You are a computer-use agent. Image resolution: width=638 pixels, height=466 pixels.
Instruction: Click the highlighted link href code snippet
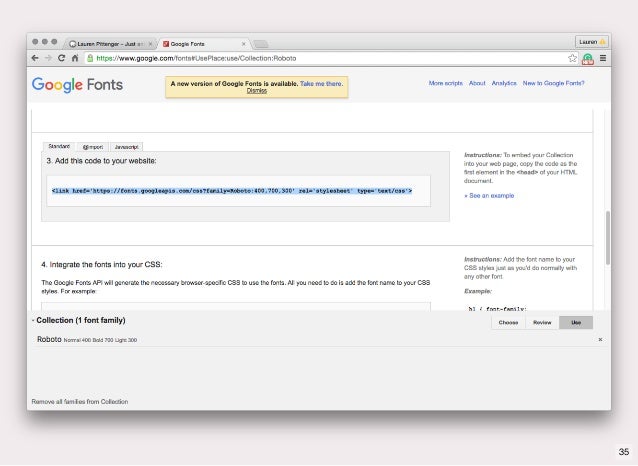point(232,191)
